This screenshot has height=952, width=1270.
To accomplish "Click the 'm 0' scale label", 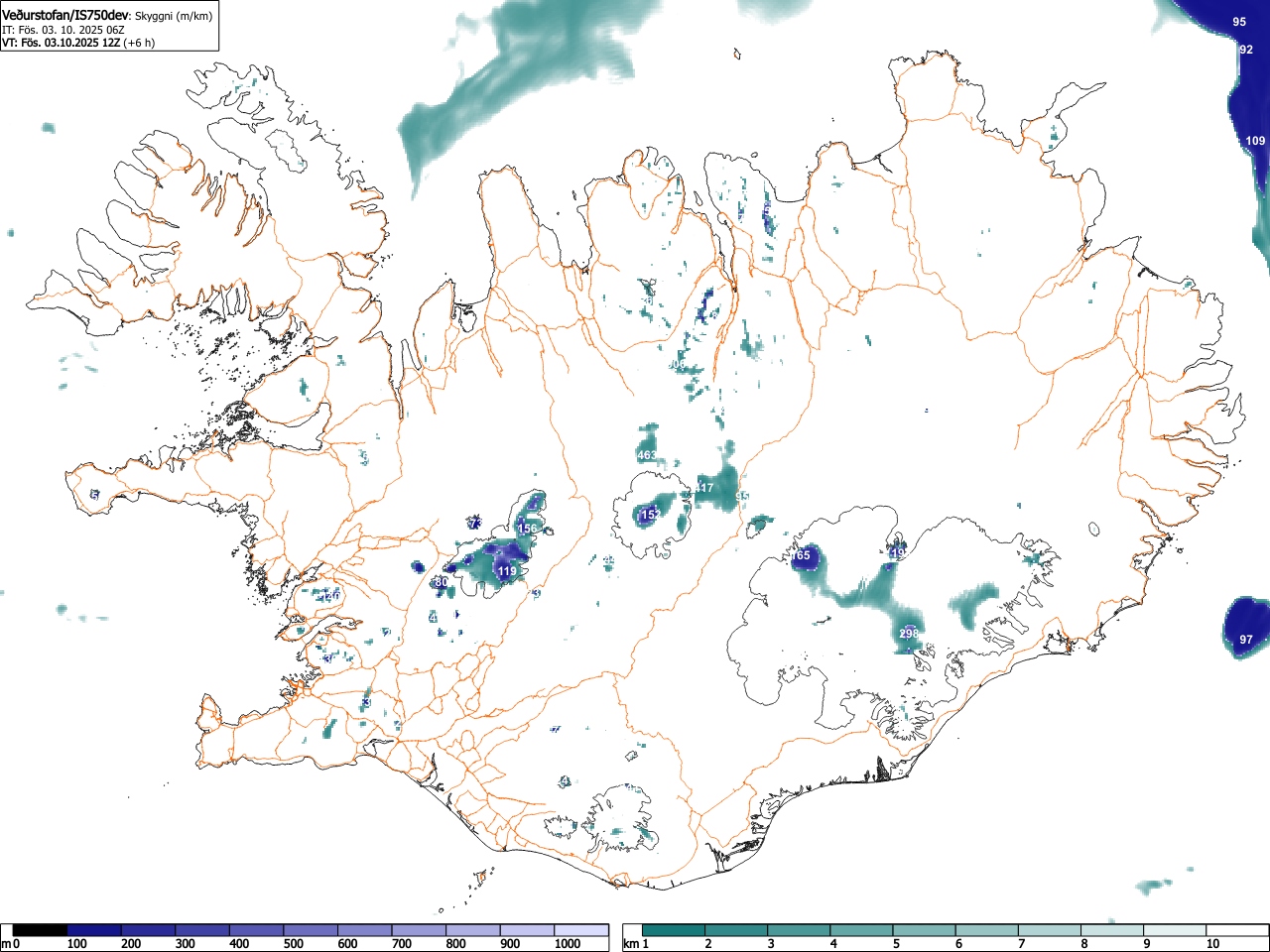I will pos(10,944).
